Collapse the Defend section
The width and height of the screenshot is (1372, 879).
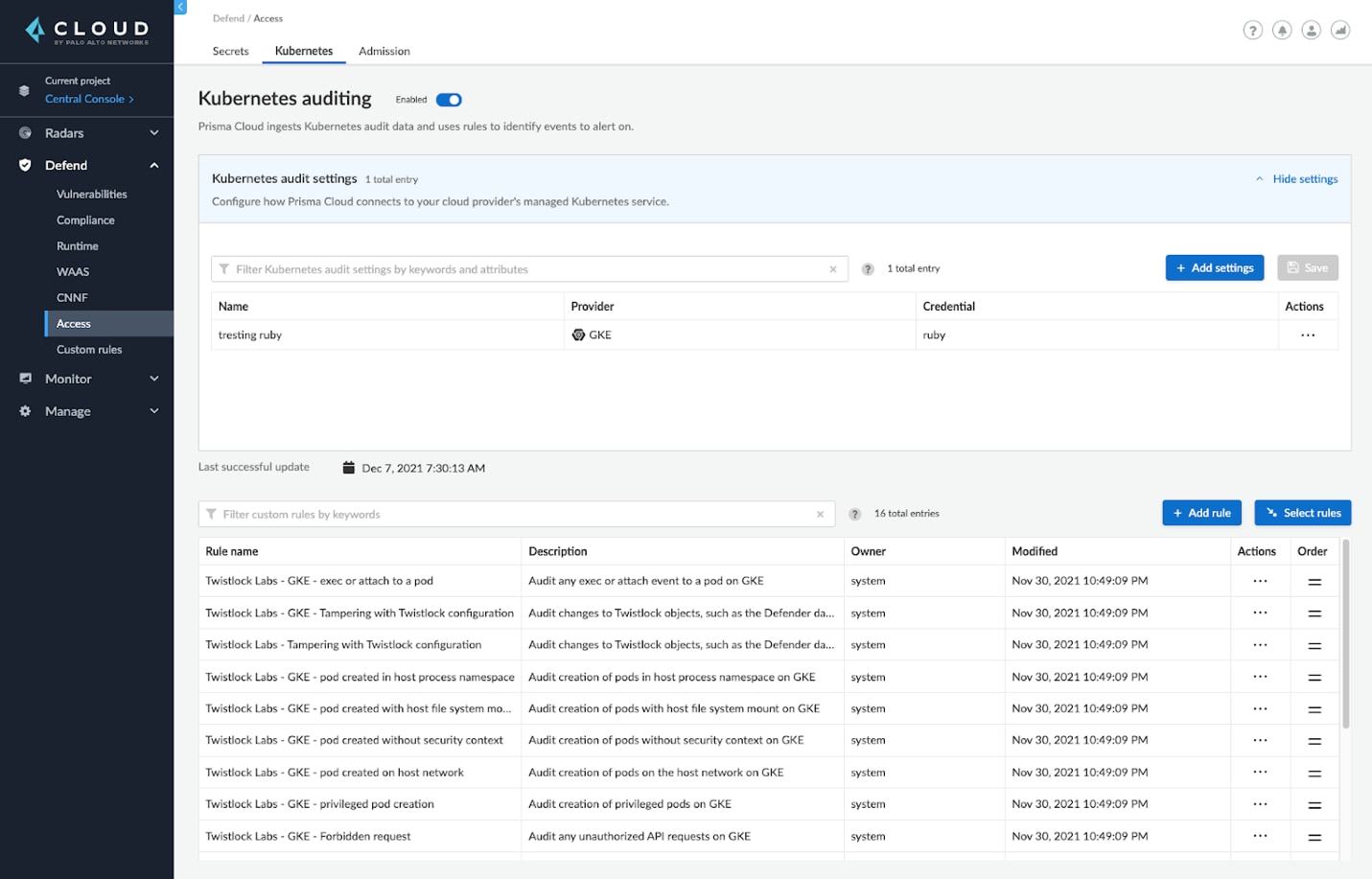pos(86,166)
